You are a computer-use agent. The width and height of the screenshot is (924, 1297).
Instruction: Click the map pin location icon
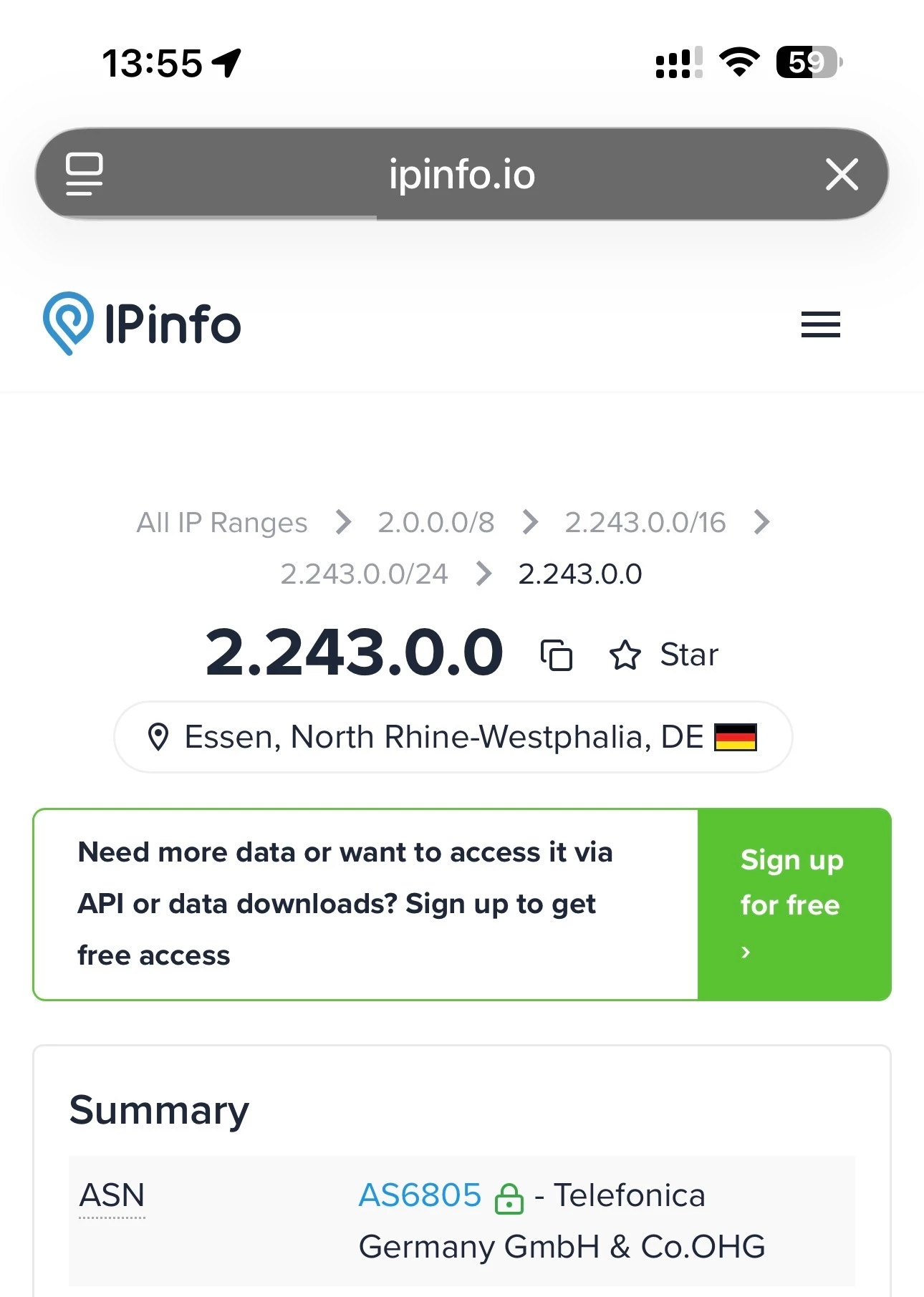click(158, 737)
